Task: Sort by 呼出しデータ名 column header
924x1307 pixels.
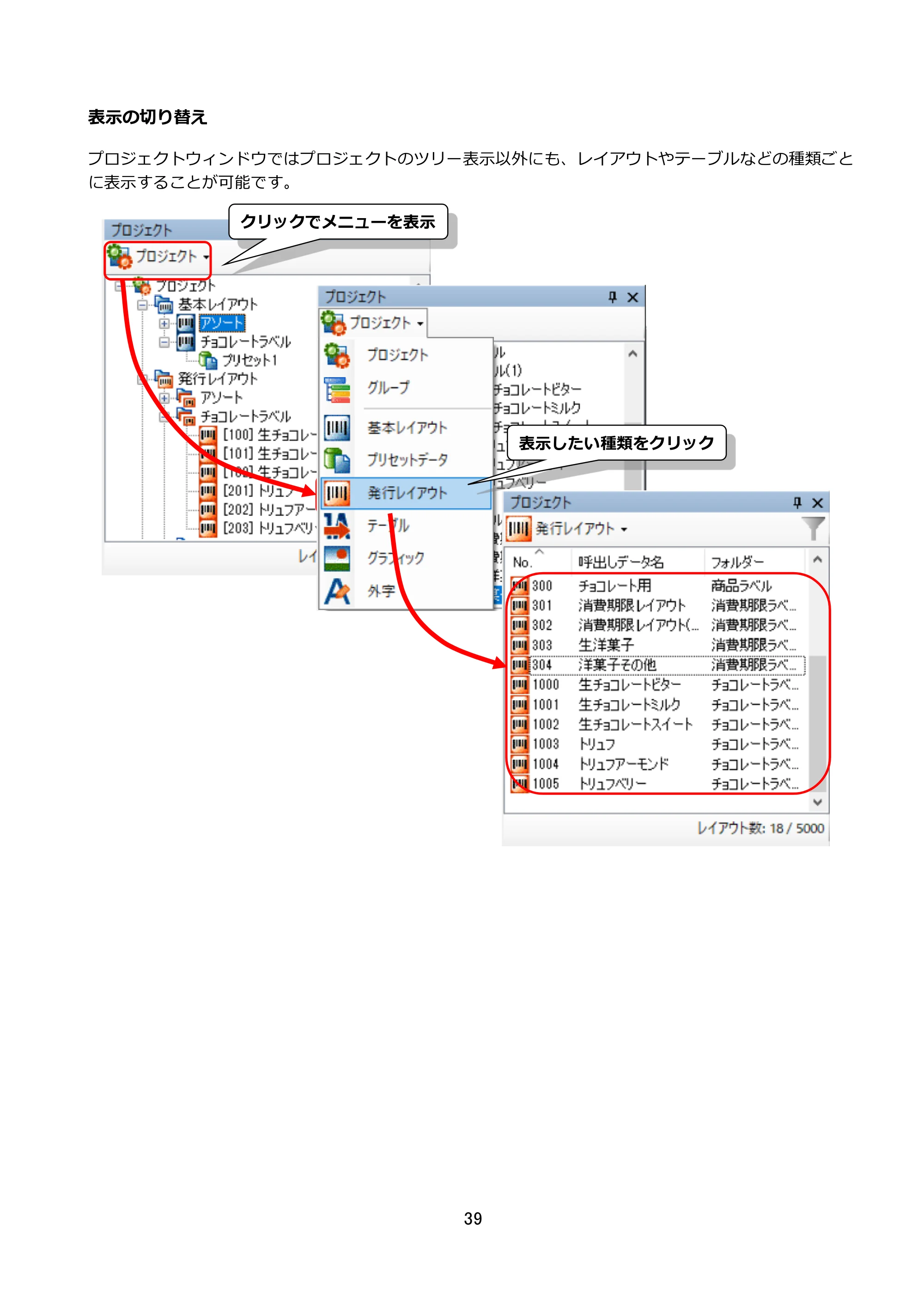Action: (x=638, y=562)
